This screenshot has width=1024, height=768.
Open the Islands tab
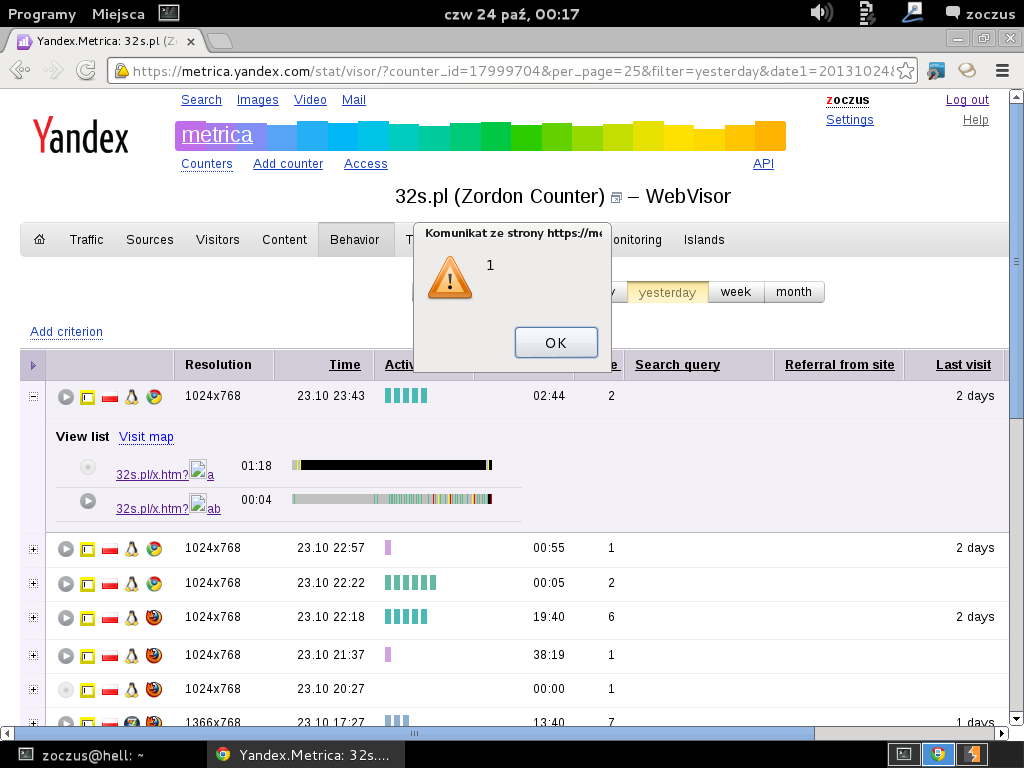pos(704,240)
